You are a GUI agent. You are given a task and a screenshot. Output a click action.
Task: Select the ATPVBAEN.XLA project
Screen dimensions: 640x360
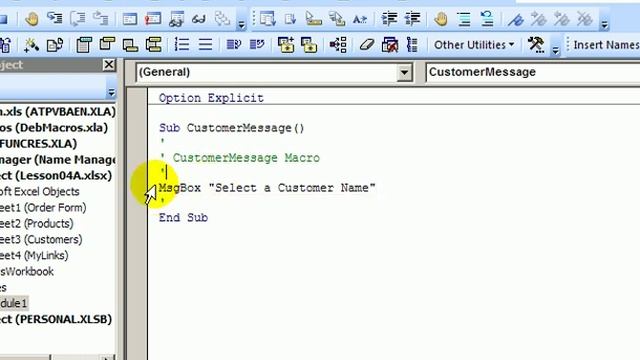pos(58,111)
